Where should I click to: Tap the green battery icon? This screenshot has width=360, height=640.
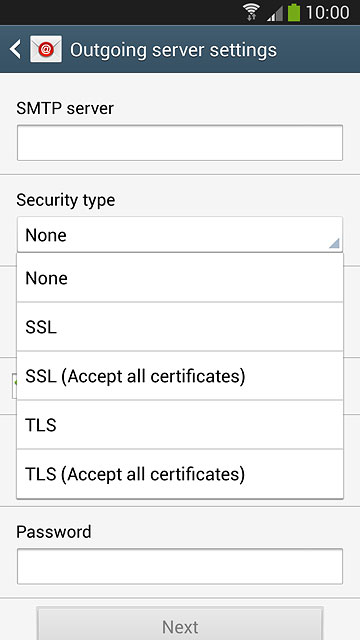[x=294, y=12]
